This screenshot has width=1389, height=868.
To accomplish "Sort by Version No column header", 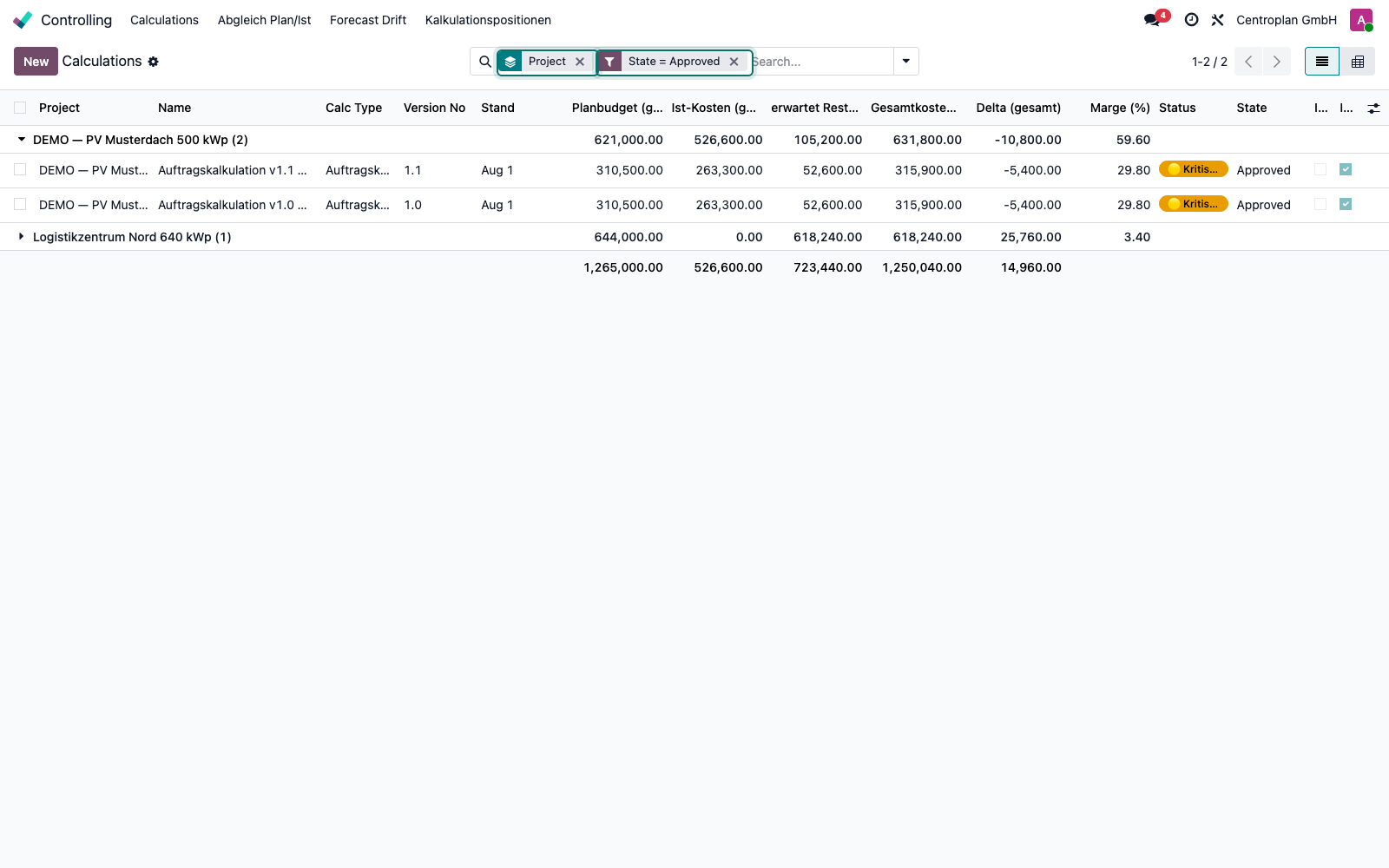I will (x=434, y=108).
